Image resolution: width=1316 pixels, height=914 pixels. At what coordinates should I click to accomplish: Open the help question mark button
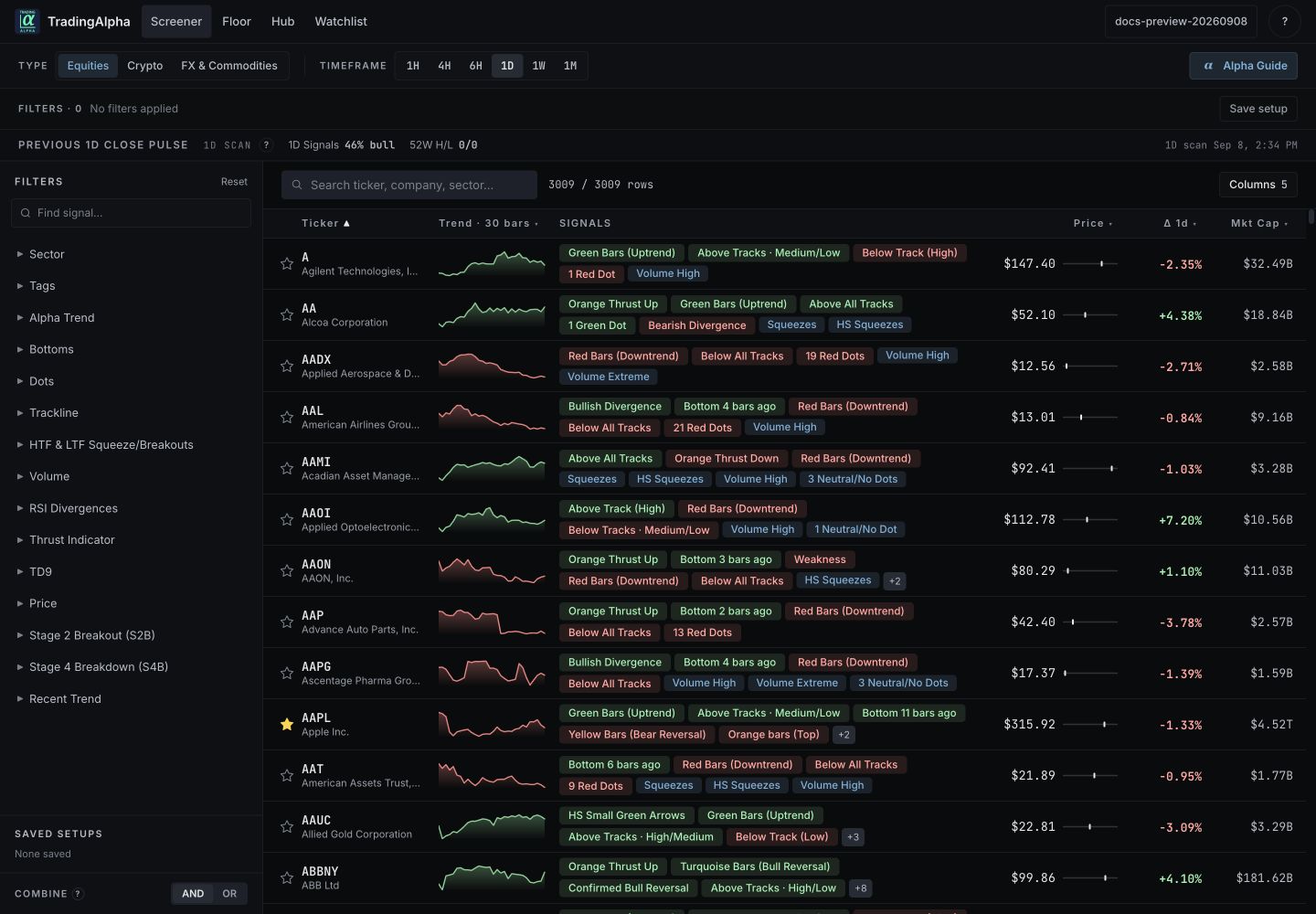tap(1284, 21)
